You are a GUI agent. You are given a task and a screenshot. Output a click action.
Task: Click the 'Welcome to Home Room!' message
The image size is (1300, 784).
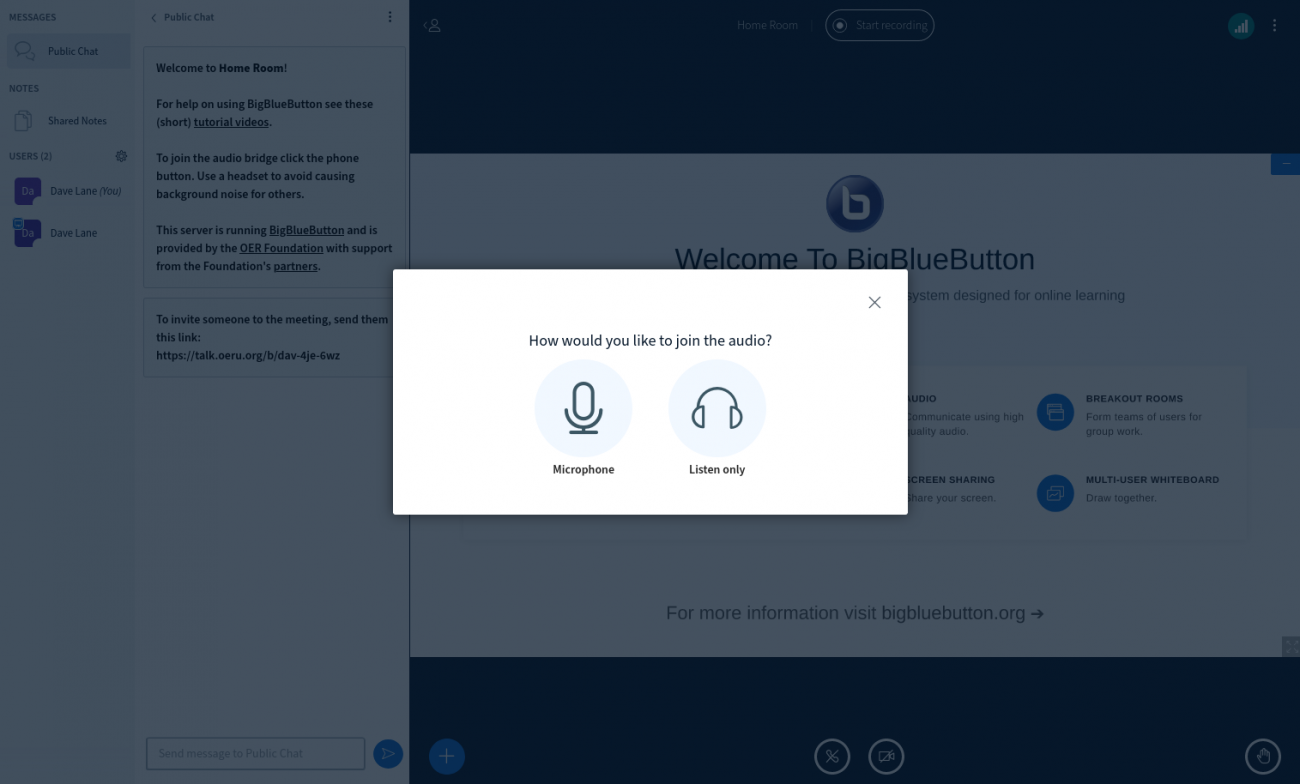[x=222, y=68]
